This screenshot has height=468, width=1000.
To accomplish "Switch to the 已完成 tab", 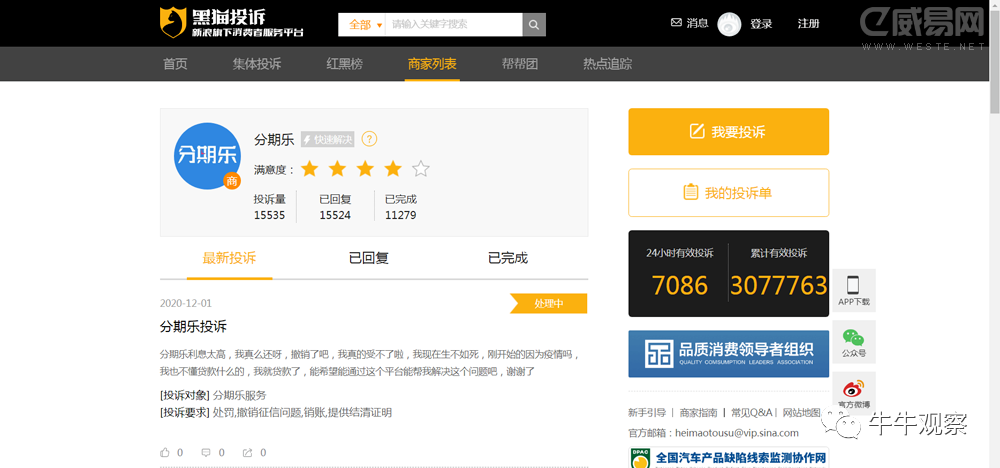I will coord(507,258).
